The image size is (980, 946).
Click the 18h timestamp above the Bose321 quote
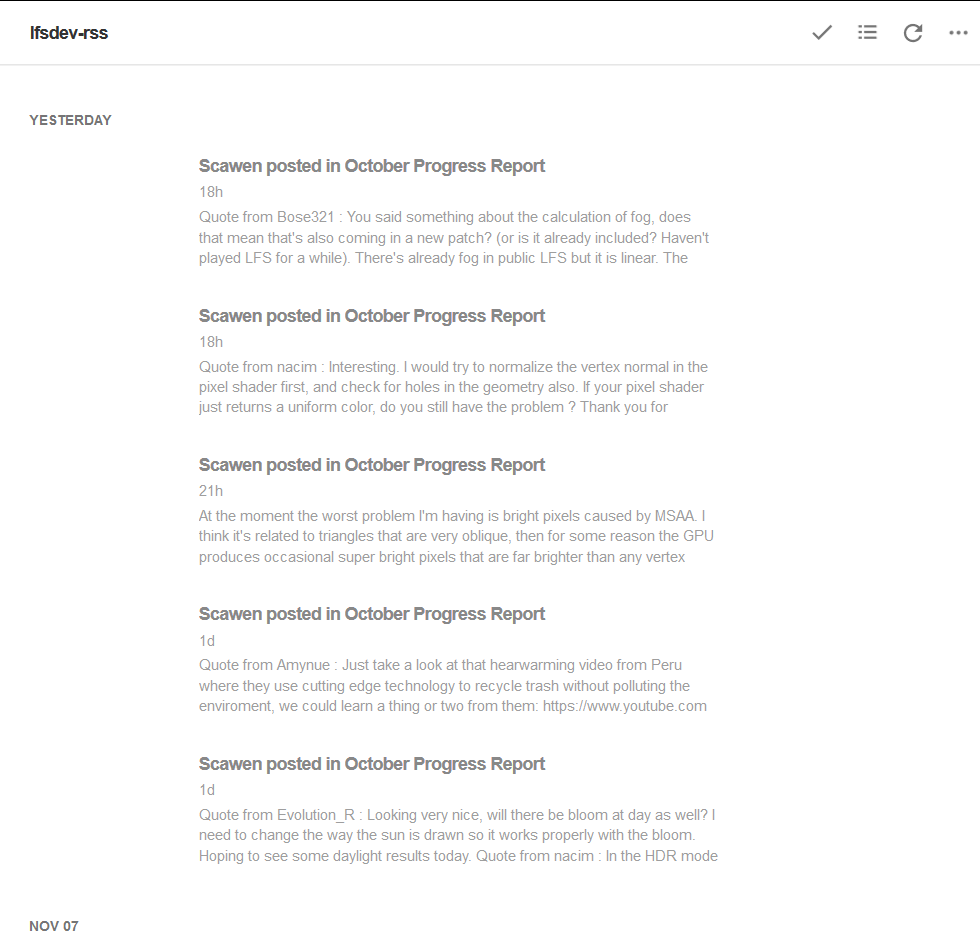click(211, 192)
